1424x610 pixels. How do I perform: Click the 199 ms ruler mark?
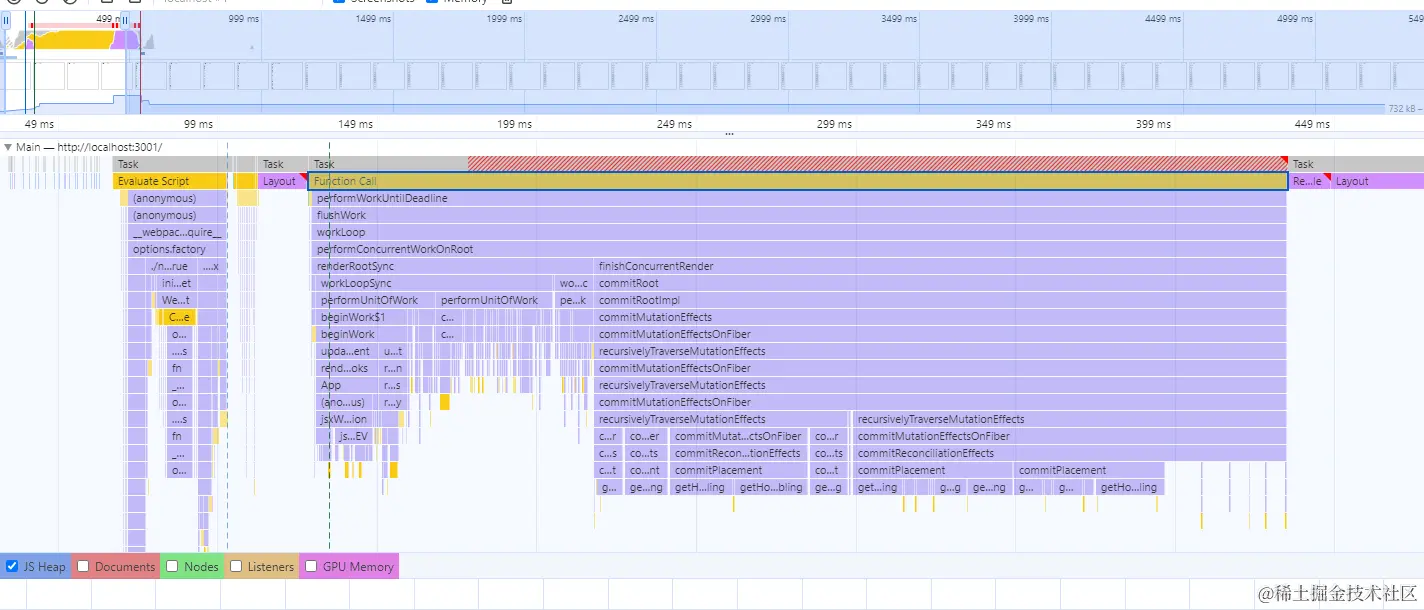point(514,124)
